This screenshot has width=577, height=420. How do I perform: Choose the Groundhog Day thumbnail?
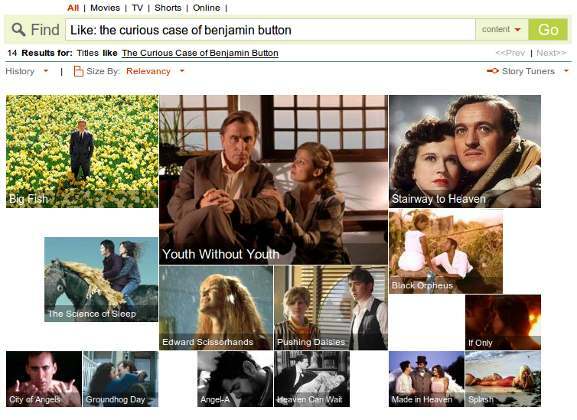pos(121,379)
